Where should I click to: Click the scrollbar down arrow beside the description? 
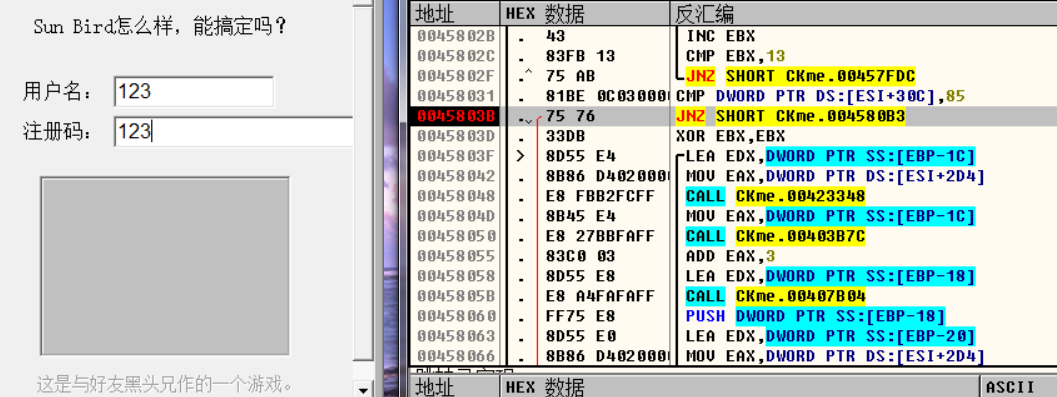tap(363, 390)
